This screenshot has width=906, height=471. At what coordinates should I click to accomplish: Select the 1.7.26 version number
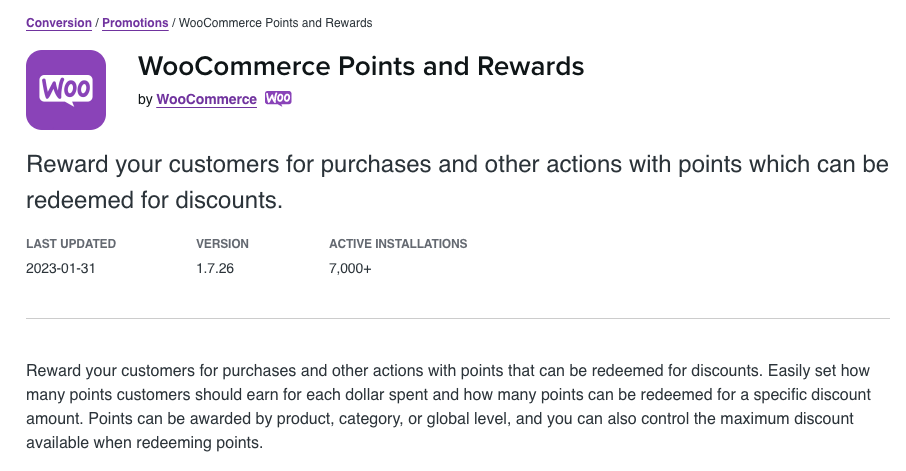coord(215,268)
